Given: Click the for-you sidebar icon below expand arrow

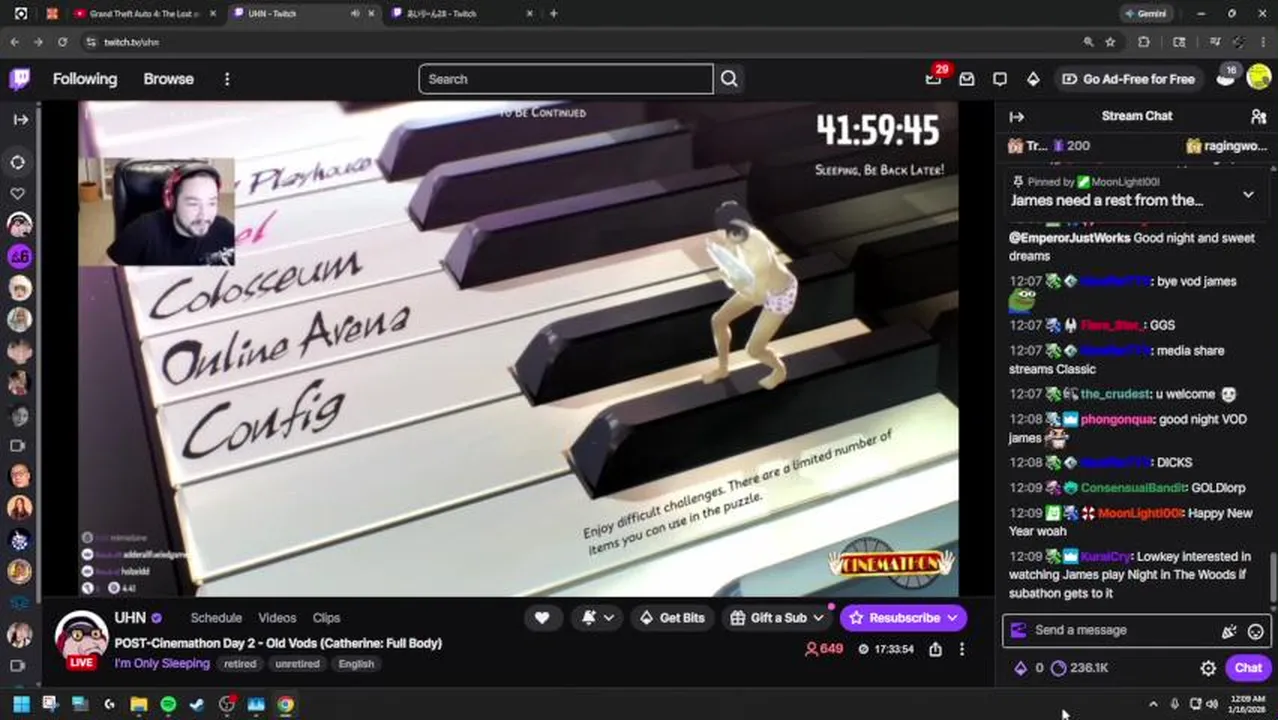Looking at the screenshot, I should pos(18,162).
